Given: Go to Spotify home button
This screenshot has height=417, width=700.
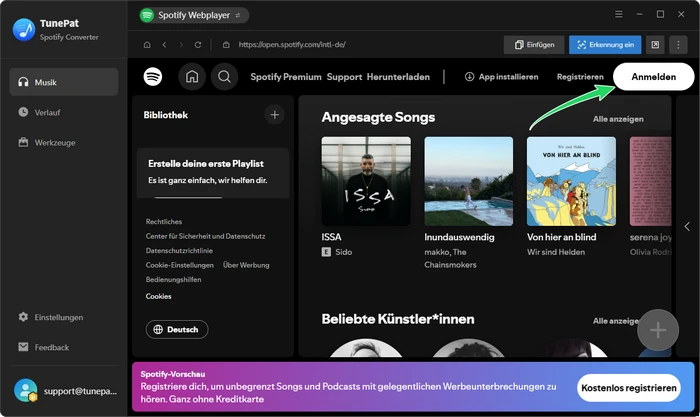Looking at the screenshot, I should pos(192,77).
